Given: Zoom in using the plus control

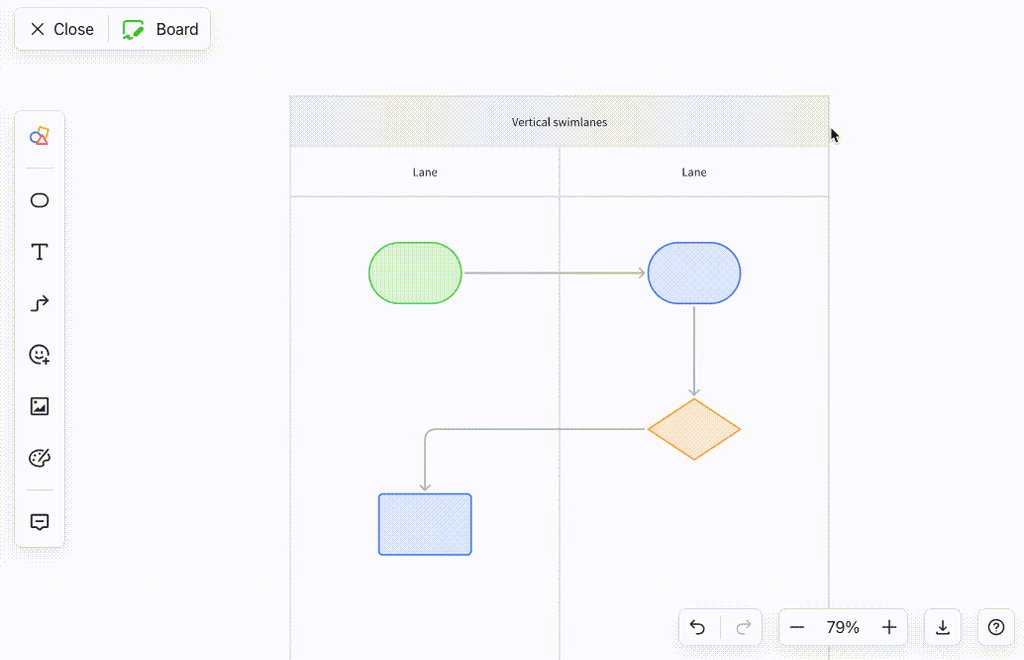Looking at the screenshot, I should pyautogui.click(x=888, y=627).
